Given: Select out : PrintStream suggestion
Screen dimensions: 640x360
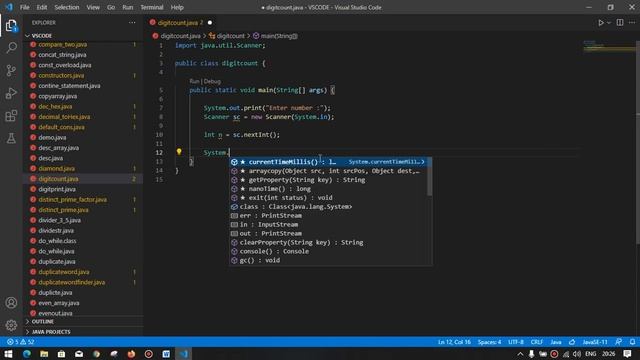Looking at the screenshot, I should (328, 233).
